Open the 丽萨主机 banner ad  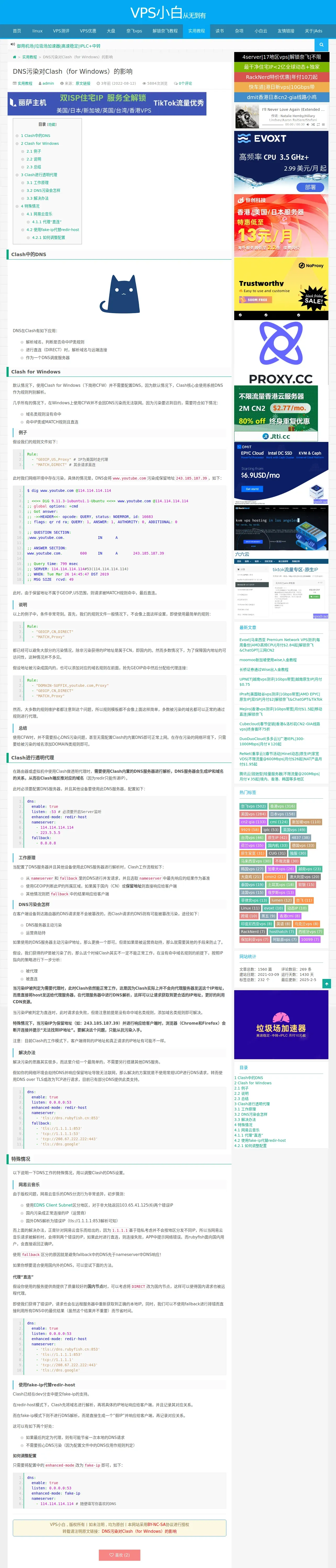(x=107, y=103)
